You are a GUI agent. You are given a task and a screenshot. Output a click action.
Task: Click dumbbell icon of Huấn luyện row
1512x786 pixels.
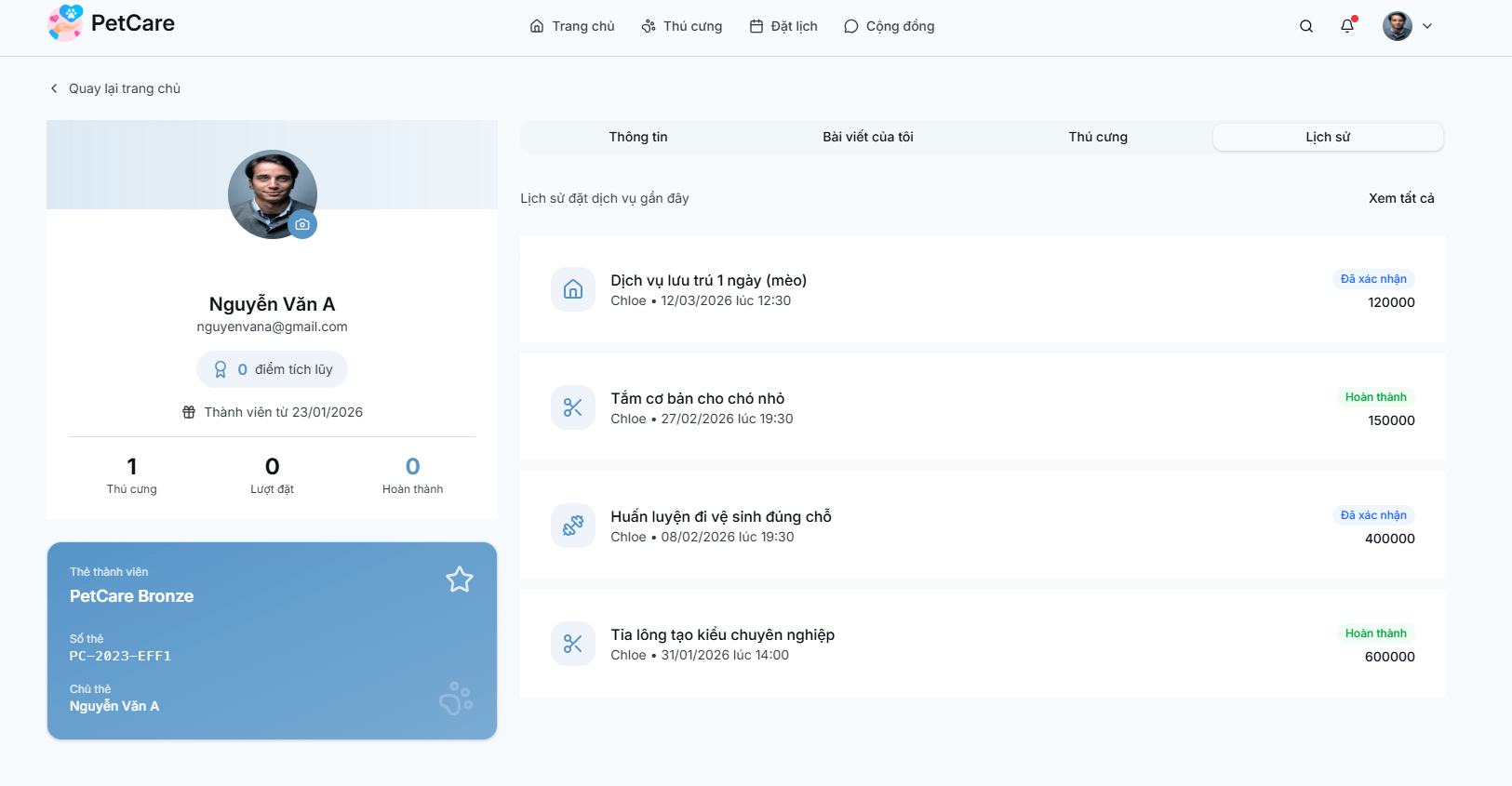[x=573, y=526]
